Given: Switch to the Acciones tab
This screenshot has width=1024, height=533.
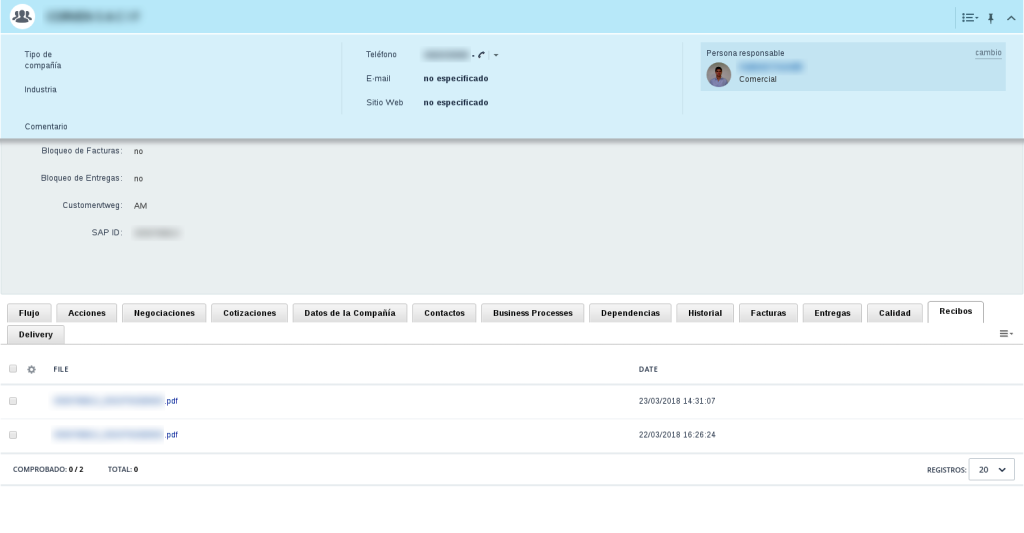Looking at the screenshot, I should pyautogui.click(x=87, y=313).
